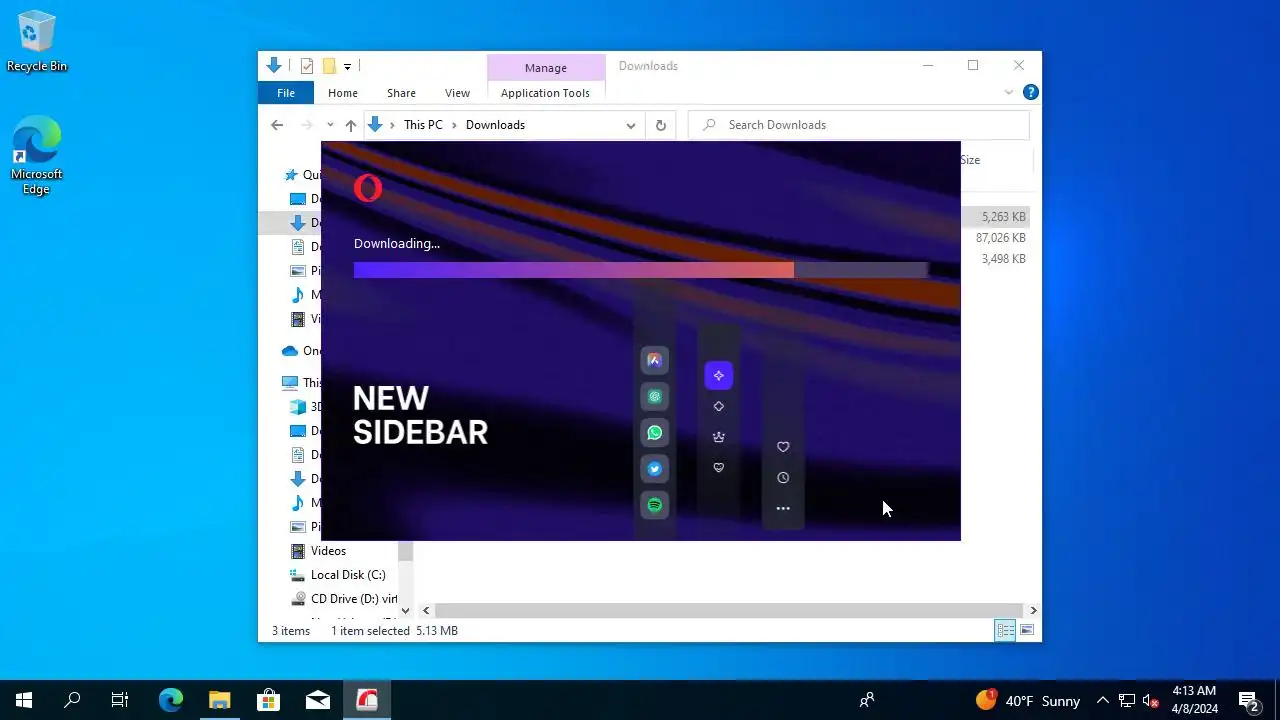The image size is (1280, 720).
Task: Open the Windows Start menu
Action: (x=24, y=700)
